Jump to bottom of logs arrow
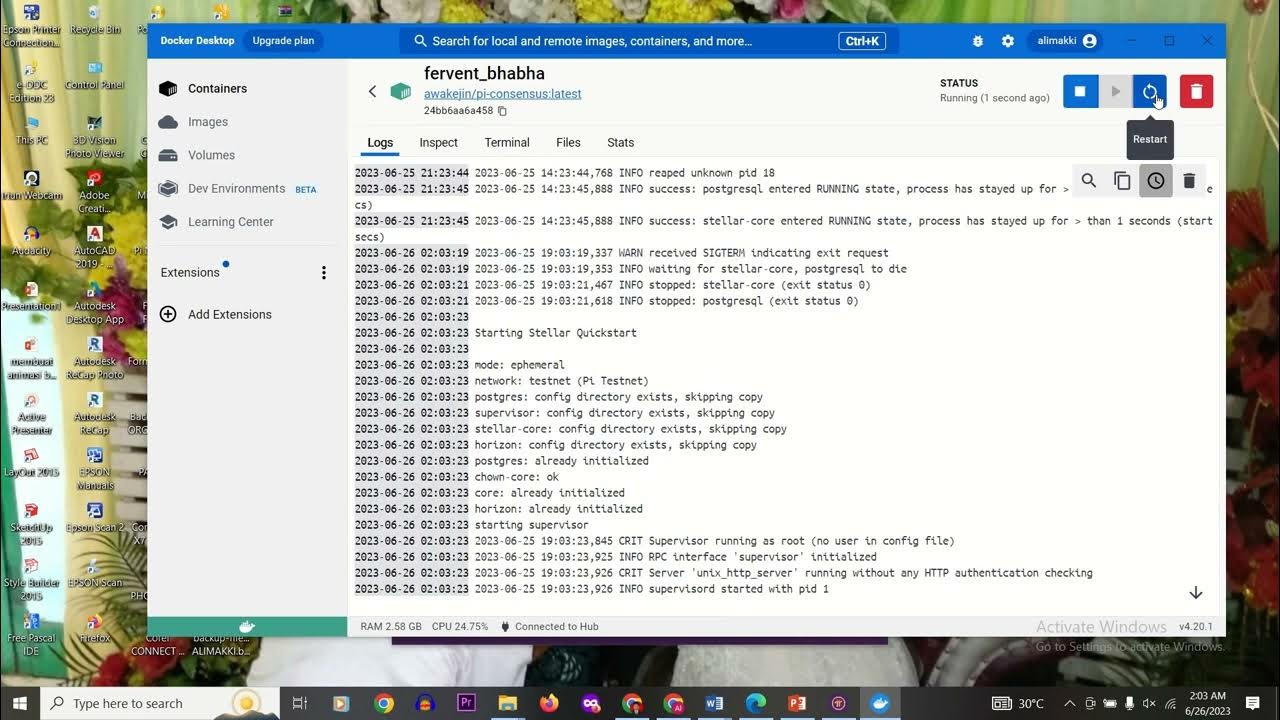1280x720 pixels. (x=1195, y=593)
